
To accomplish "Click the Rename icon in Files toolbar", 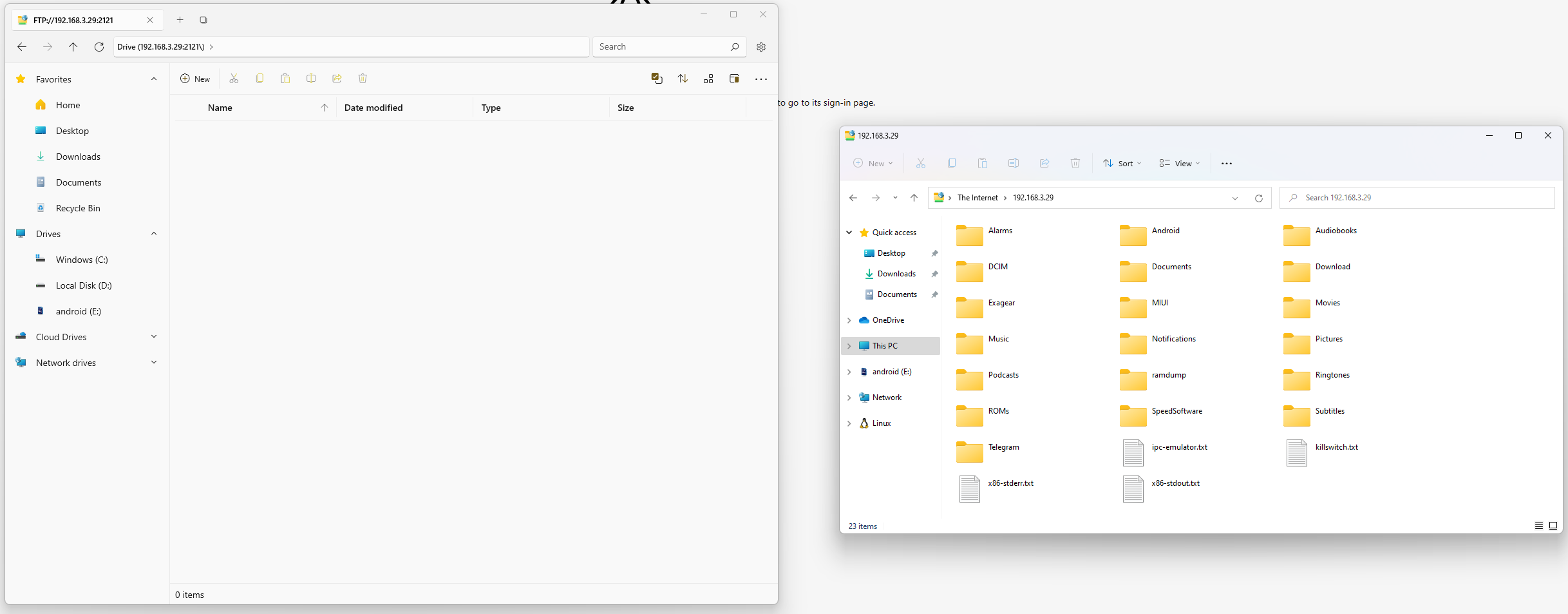I will pyautogui.click(x=311, y=79).
